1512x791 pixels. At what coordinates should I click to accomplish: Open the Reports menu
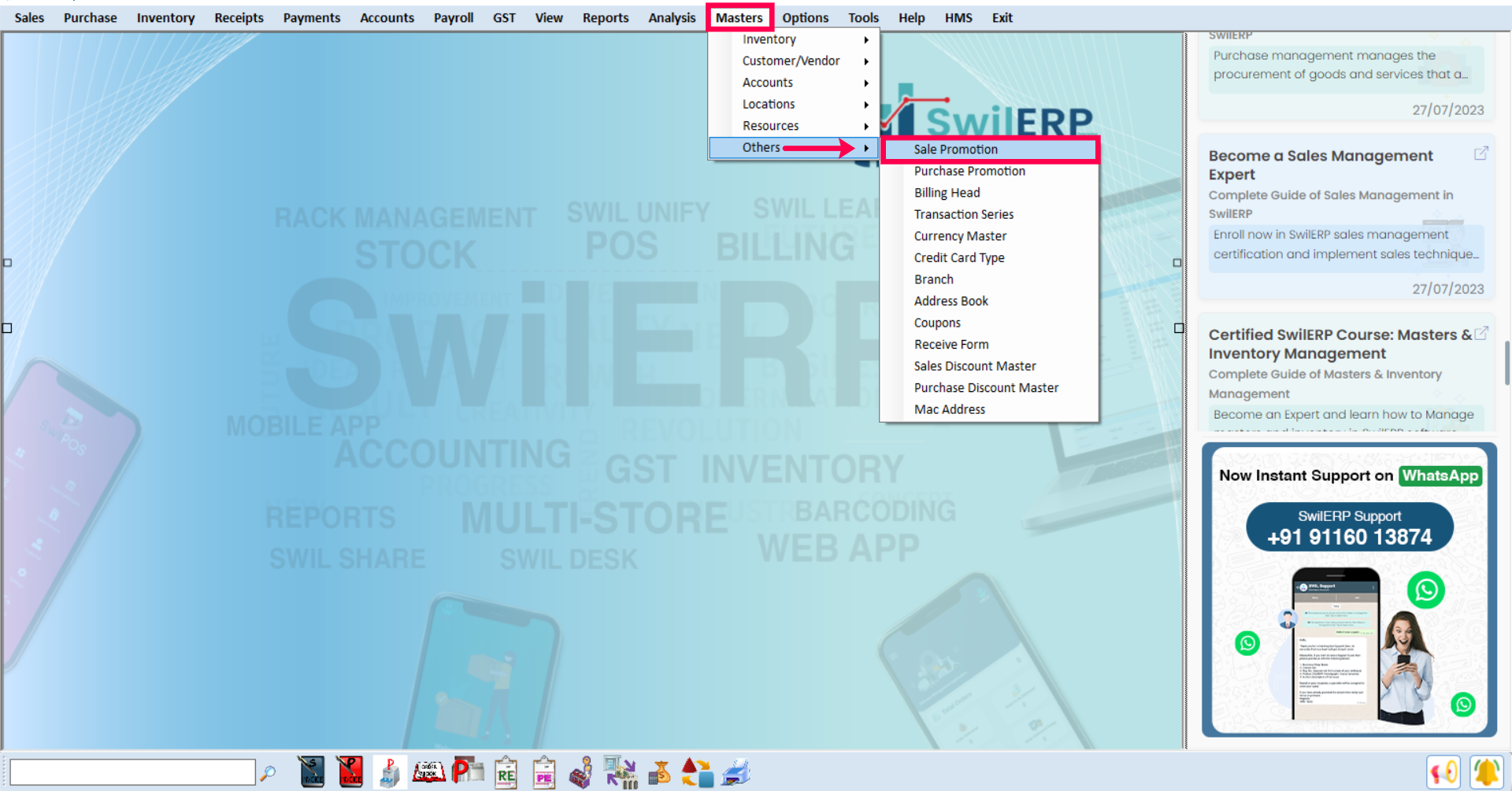click(x=606, y=17)
